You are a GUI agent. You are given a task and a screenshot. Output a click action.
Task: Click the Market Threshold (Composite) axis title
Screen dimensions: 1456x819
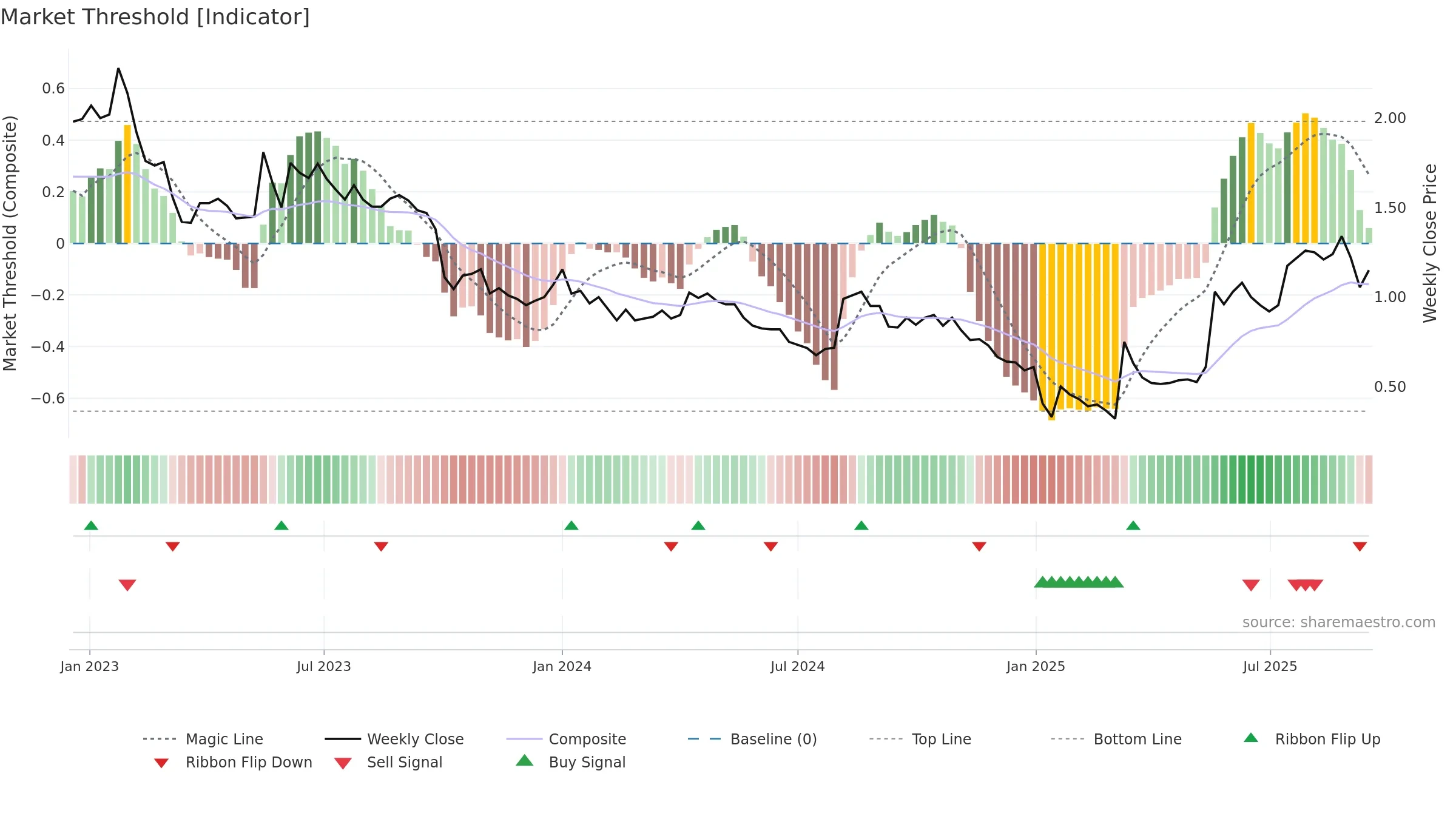pyautogui.click(x=10, y=243)
